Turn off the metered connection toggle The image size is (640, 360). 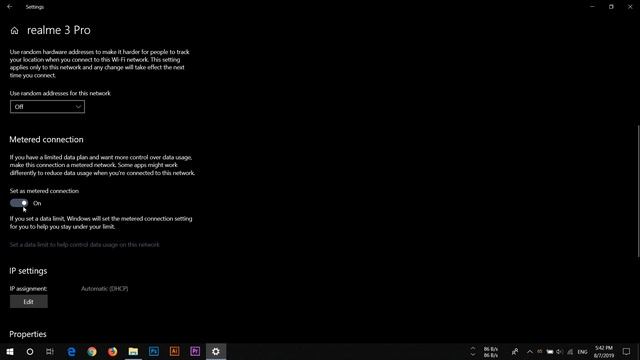(x=19, y=203)
